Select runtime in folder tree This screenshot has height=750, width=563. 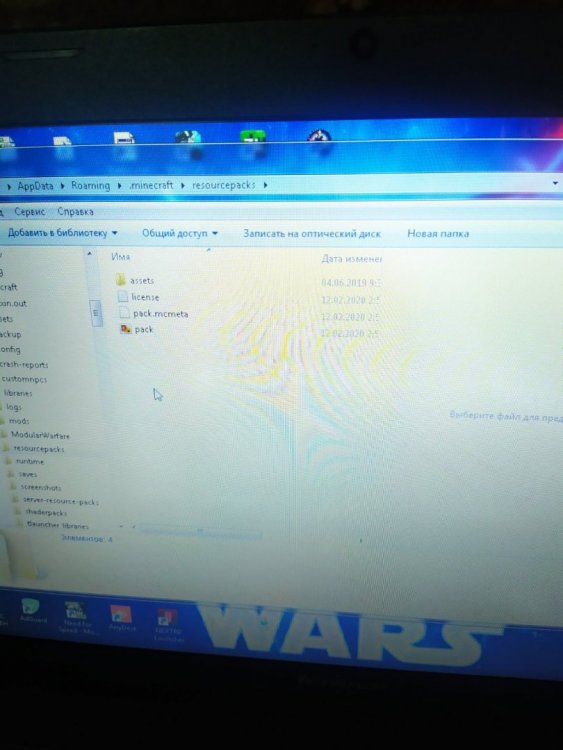pos(30,462)
